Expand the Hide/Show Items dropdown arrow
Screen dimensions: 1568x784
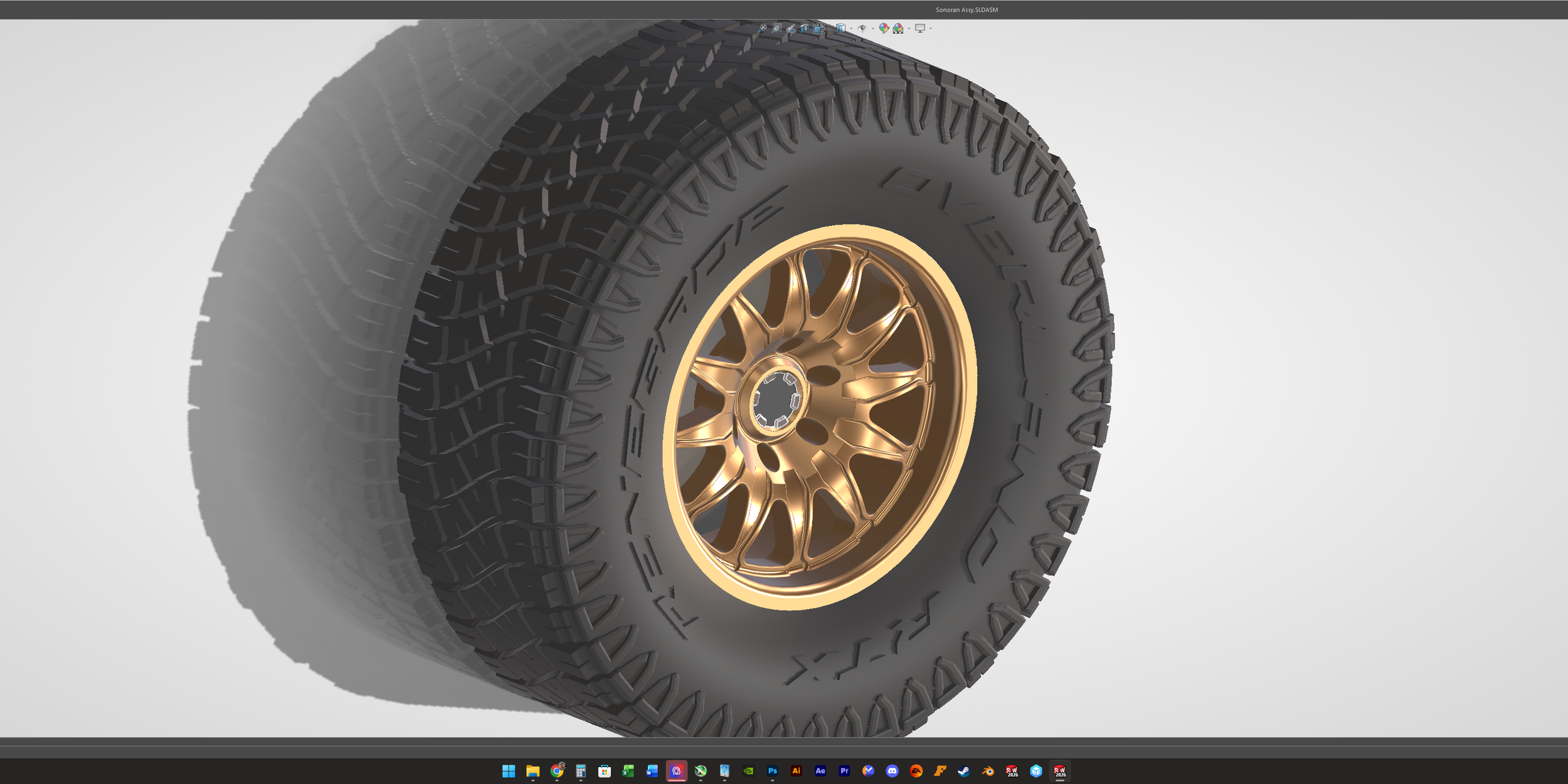click(873, 28)
